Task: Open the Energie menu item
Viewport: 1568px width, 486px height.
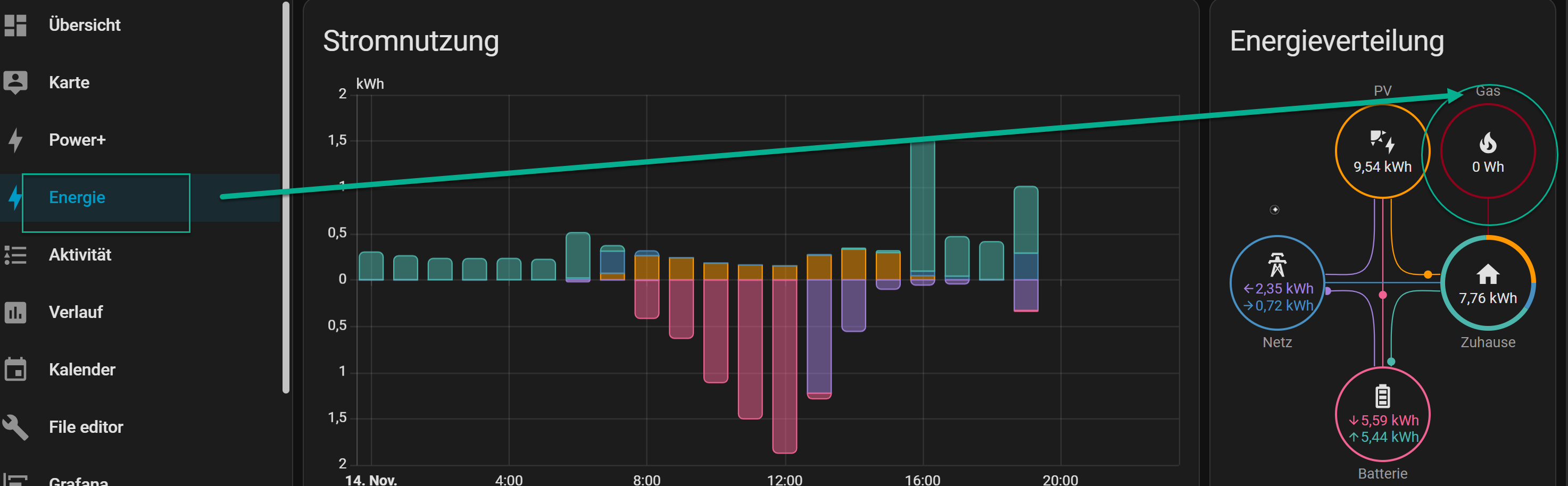Action: (77, 198)
